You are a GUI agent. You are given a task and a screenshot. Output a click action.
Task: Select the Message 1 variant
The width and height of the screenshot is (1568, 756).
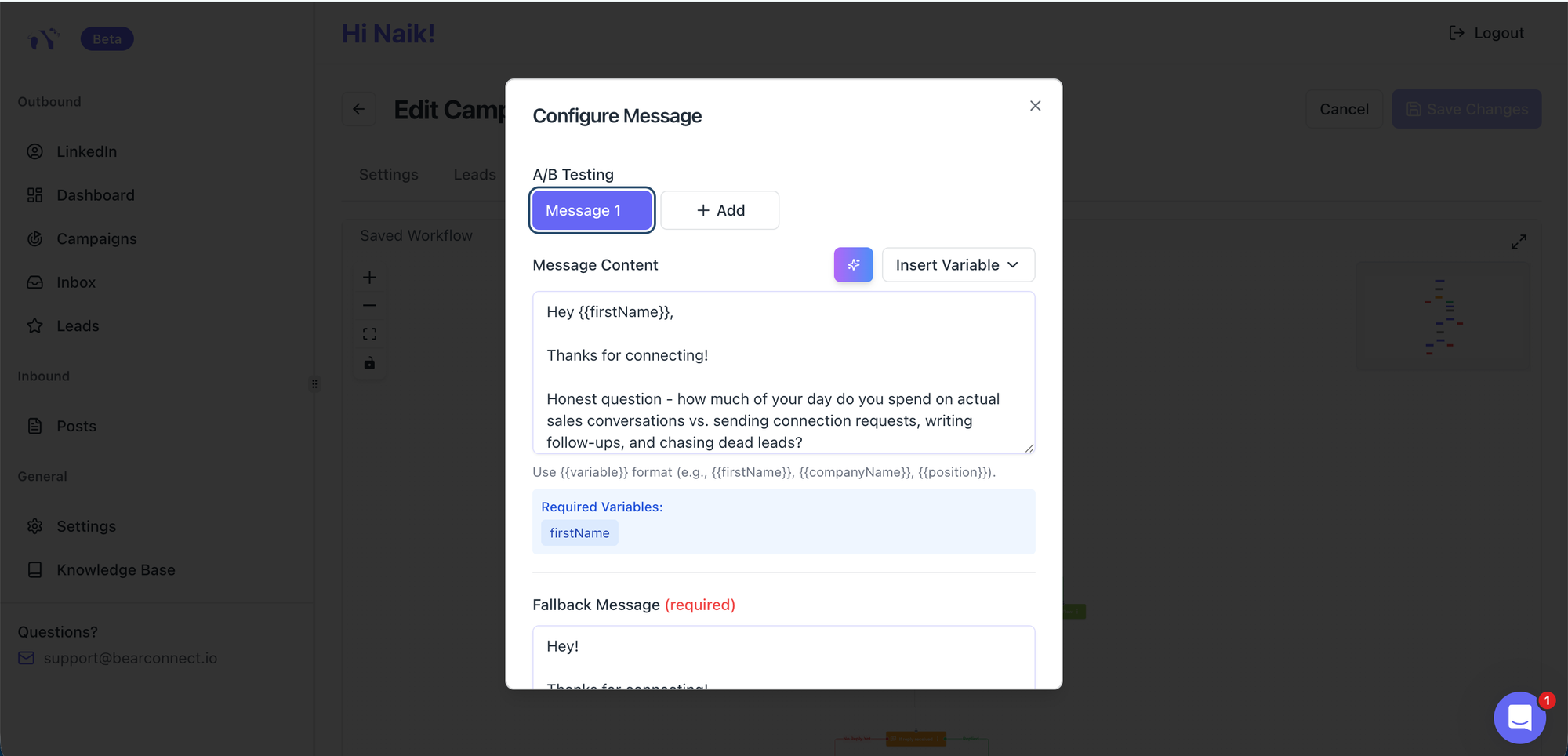coord(592,210)
